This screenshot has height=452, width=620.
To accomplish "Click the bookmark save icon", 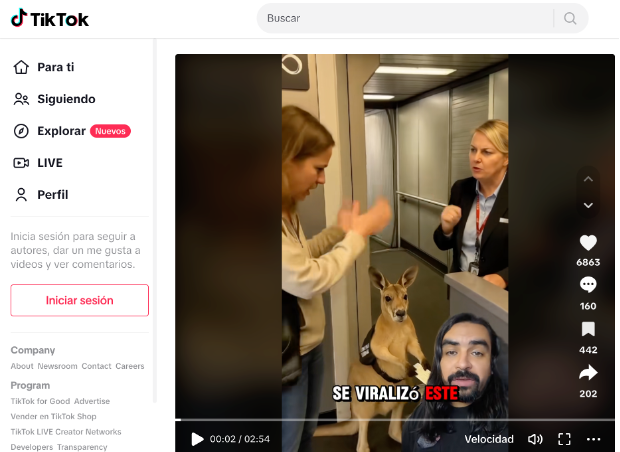I will (588, 329).
